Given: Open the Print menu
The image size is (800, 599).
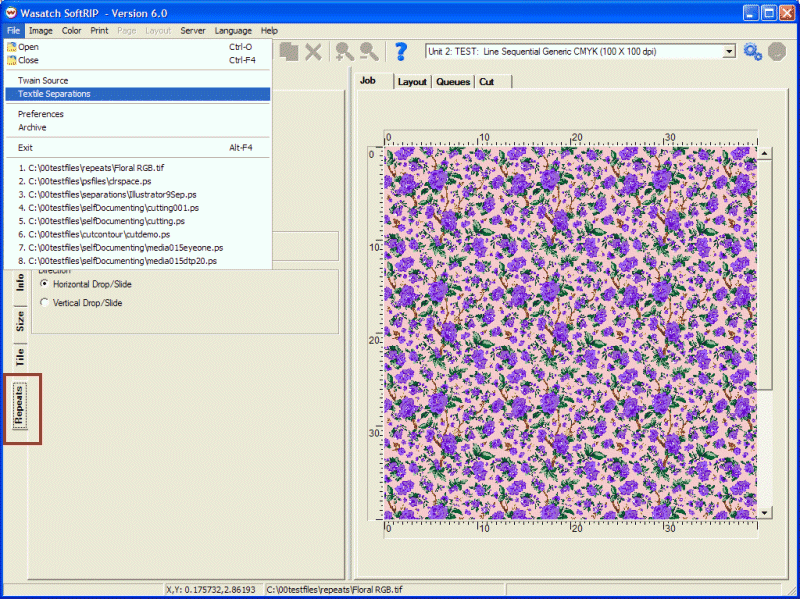Looking at the screenshot, I should pyautogui.click(x=99, y=31).
